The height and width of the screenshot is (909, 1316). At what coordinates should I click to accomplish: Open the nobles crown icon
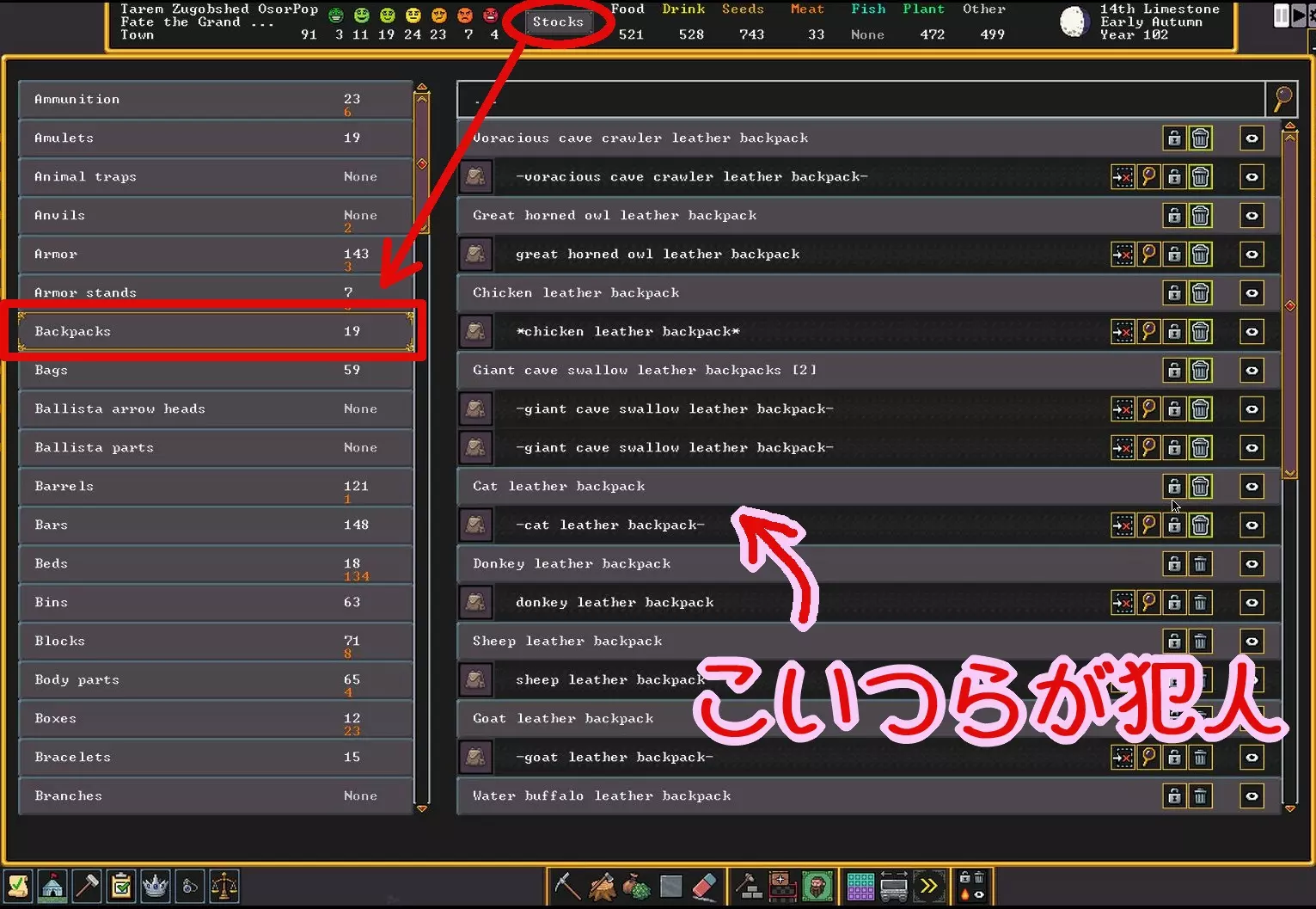click(x=155, y=886)
